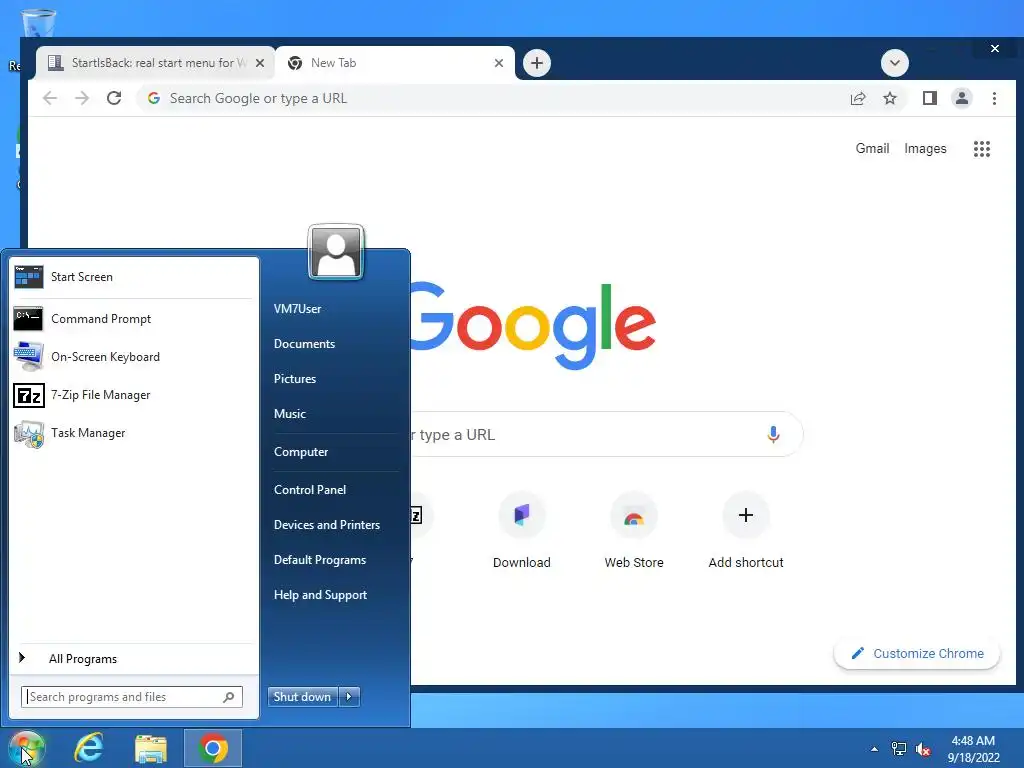Open Computer from start menu
Viewport: 1024px width, 768px height.
point(301,452)
